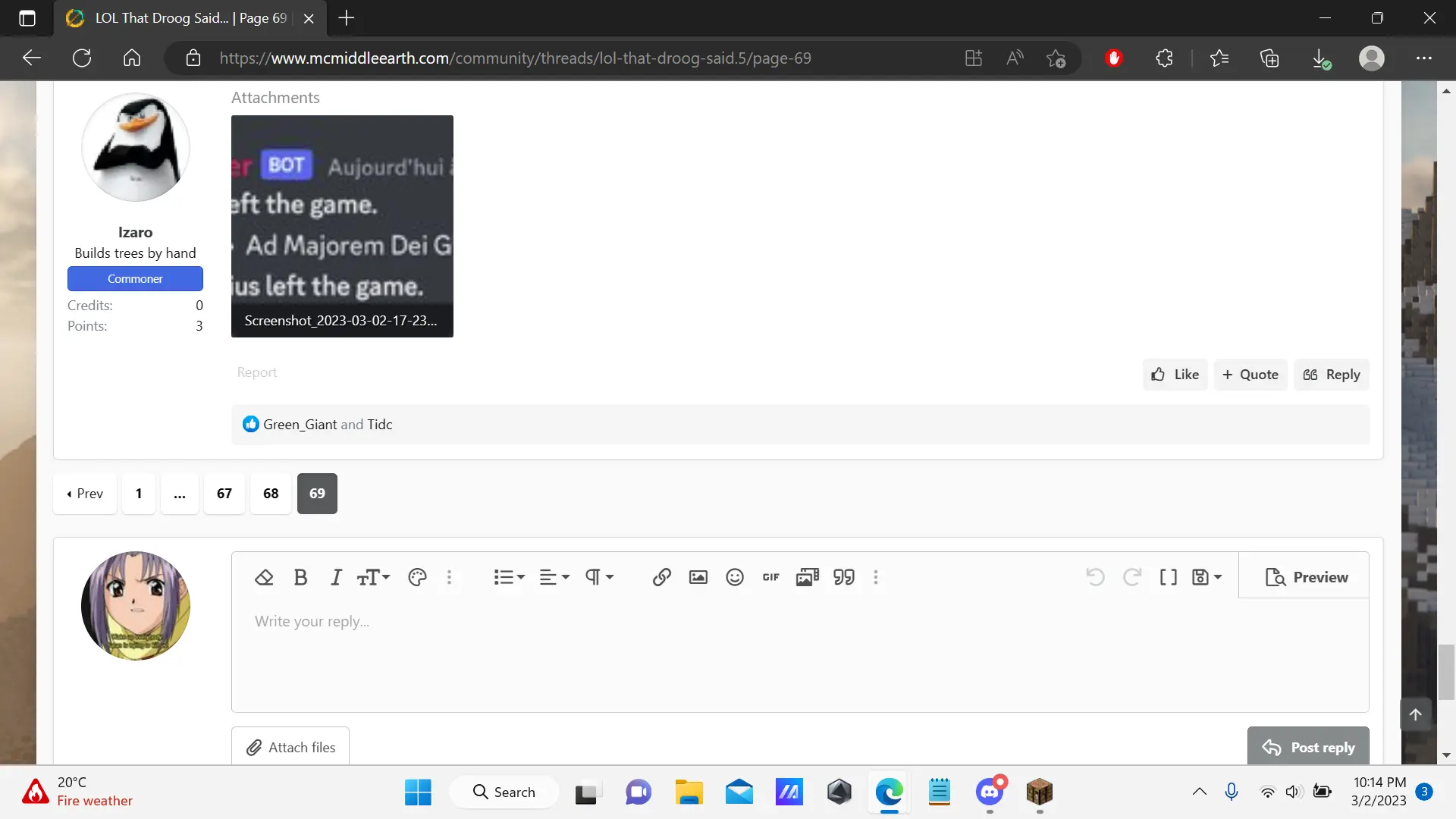Open the text alignment dropdown
Screen dimensions: 1456x819
pos(554,578)
